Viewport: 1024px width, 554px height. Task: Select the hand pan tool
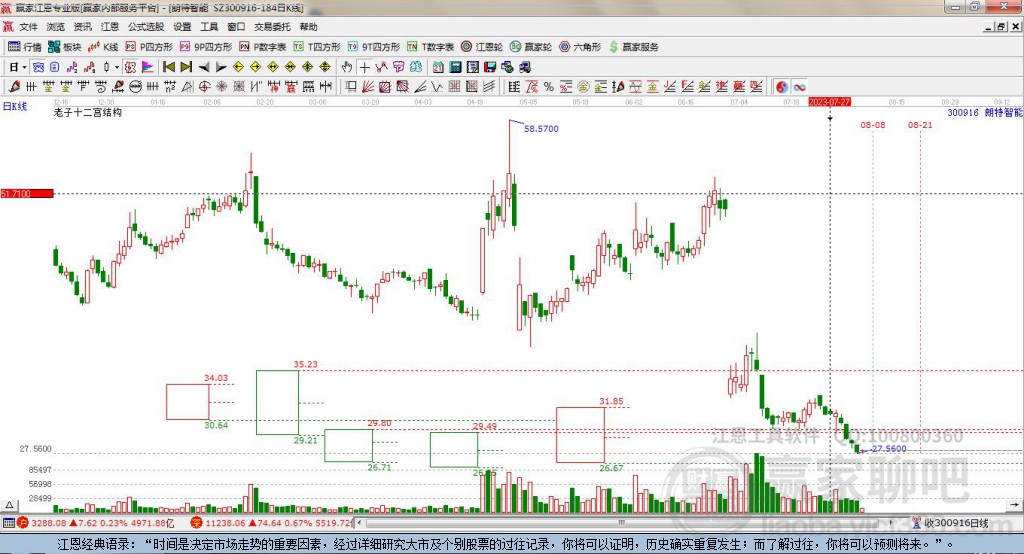(x=347, y=67)
